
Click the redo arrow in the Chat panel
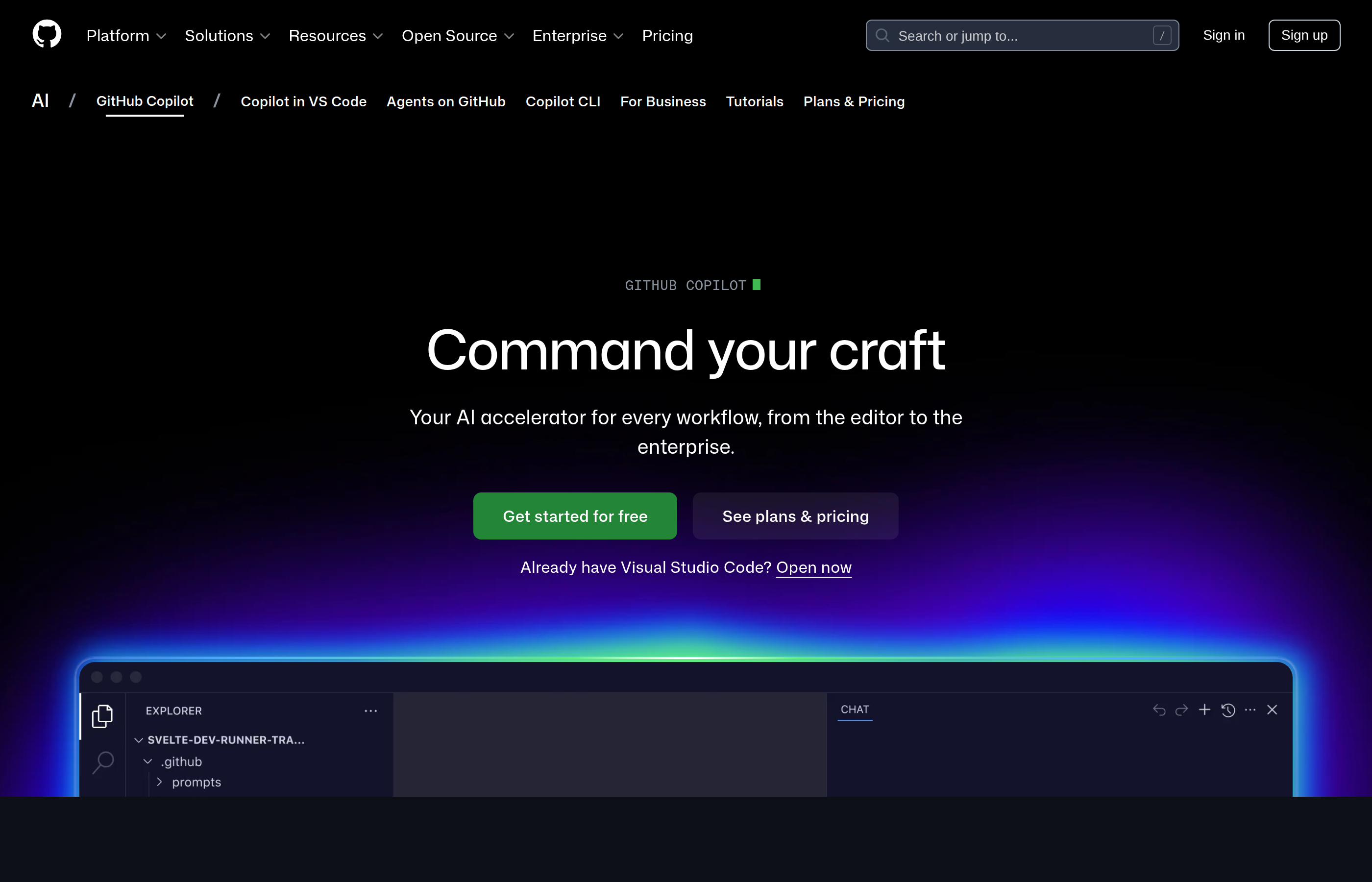point(1181,710)
